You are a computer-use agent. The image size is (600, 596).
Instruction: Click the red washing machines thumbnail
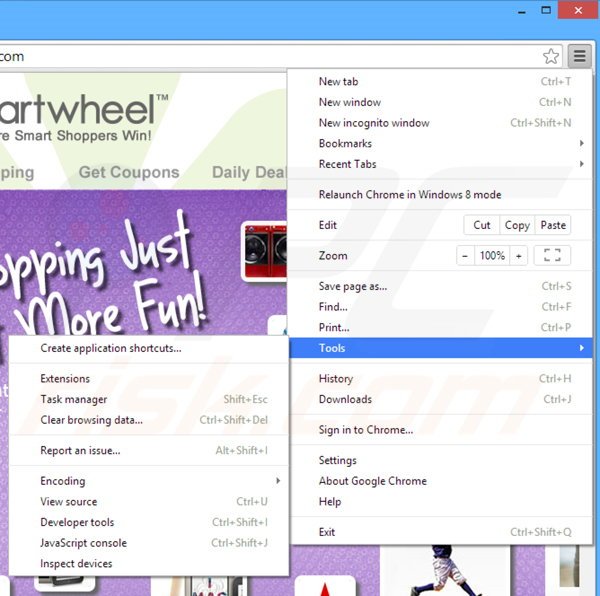[x=264, y=251]
